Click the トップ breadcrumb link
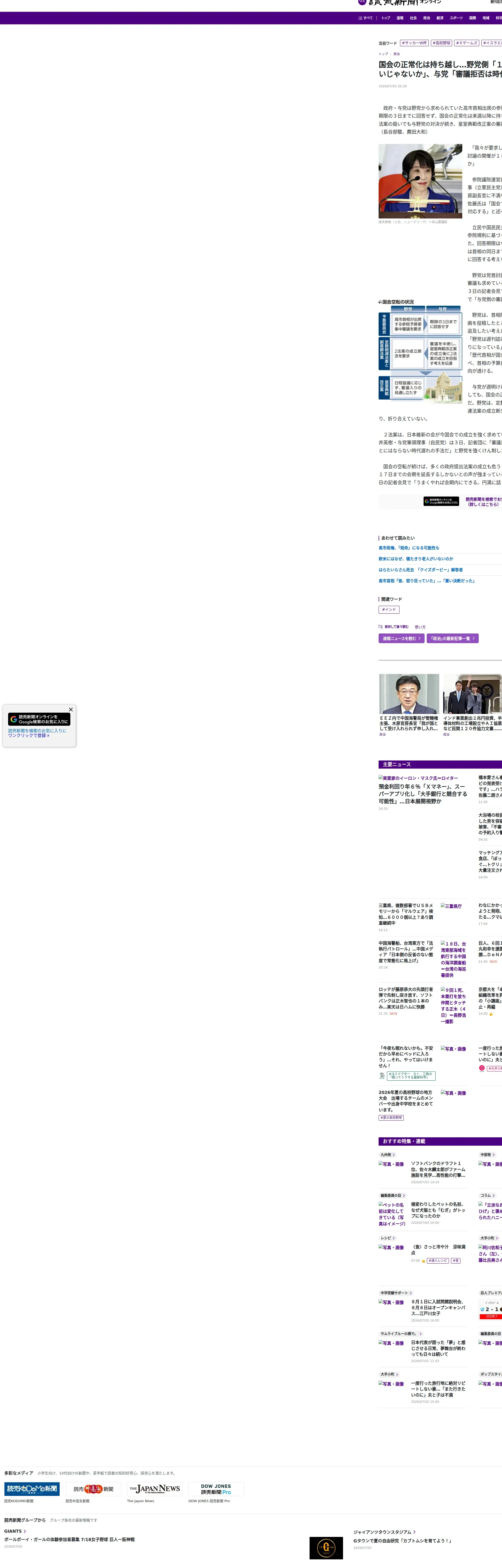Image resolution: width=502 pixels, height=1568 pixels. [383, 54]
